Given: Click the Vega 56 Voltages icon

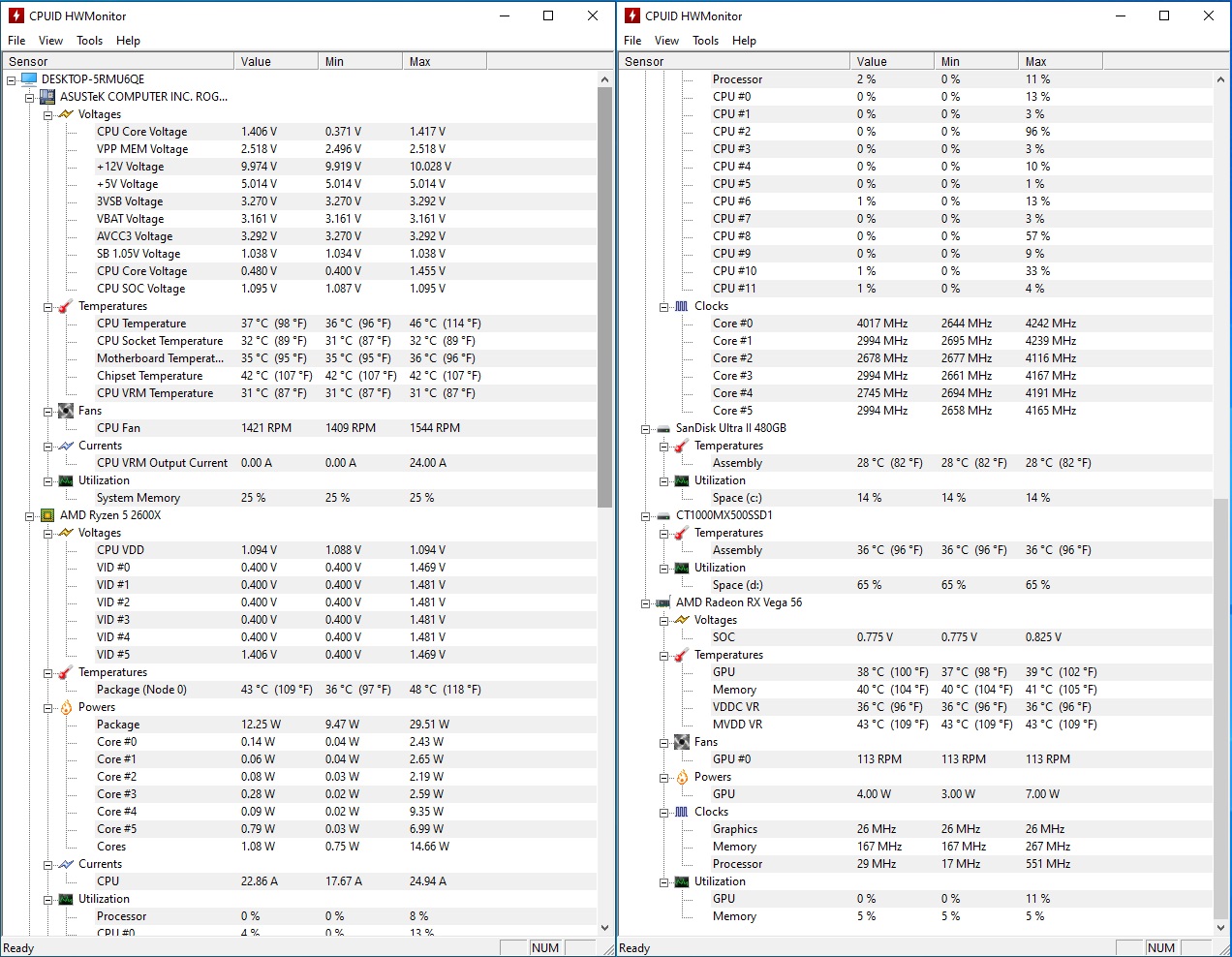Looking at the screenshot, I should click(x=682, y=620).
